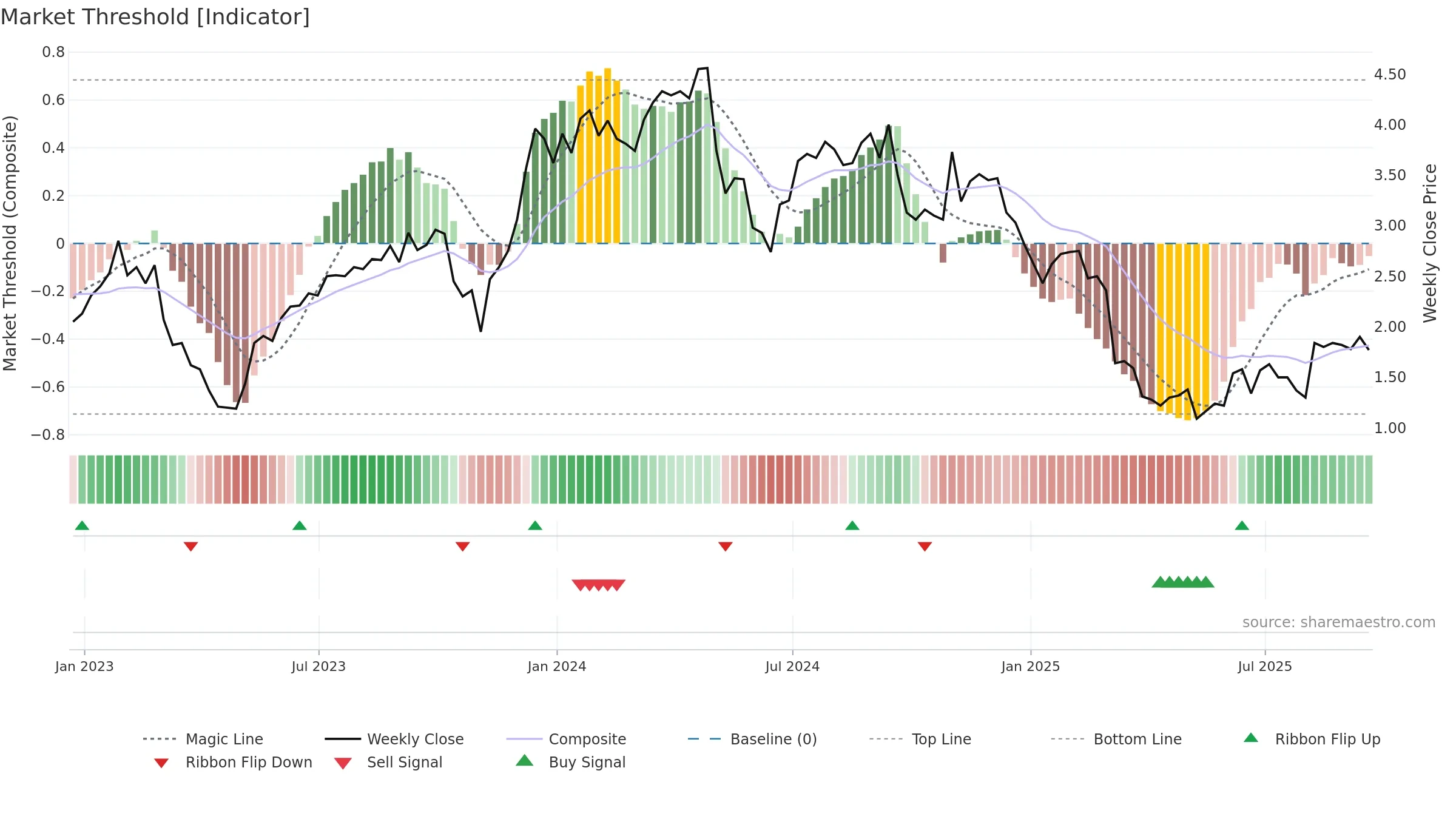The width and height of the screenshot is (1456, 819).
Task: Click the red triangle icon in Sell Signal legend
Action: tap(343, 763)
